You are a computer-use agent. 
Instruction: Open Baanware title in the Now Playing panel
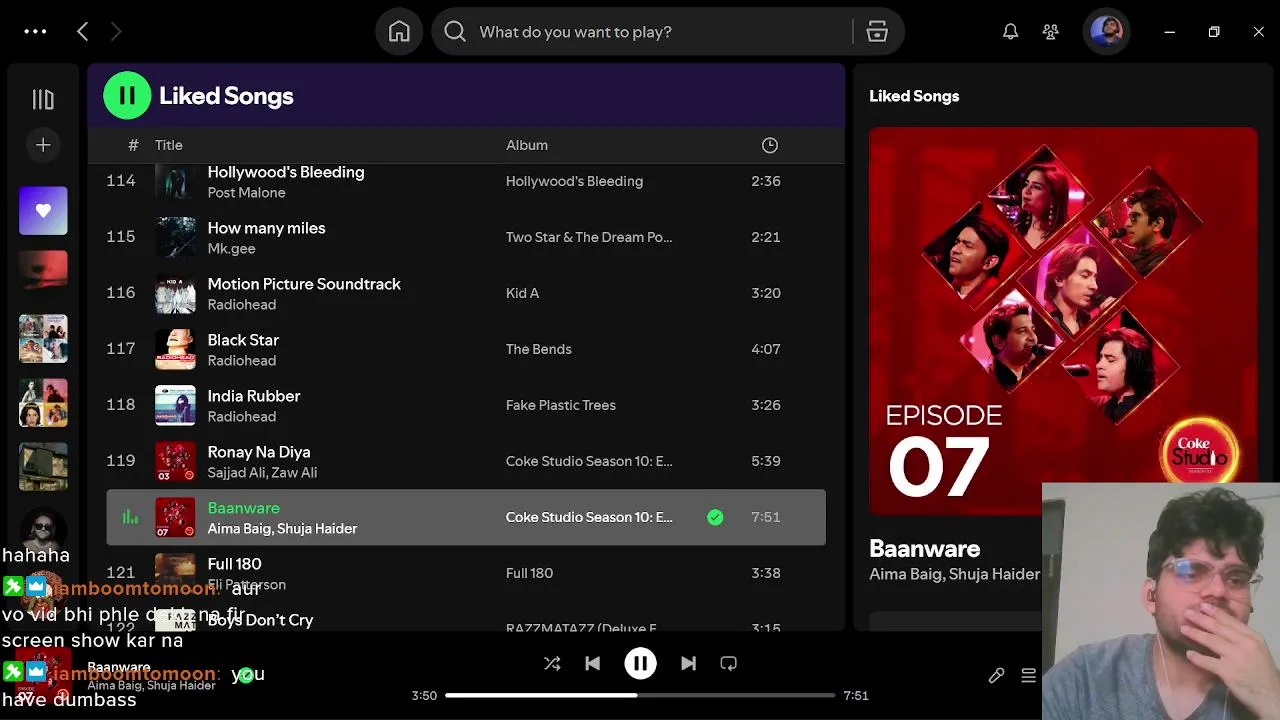click(x=924, y=548)
